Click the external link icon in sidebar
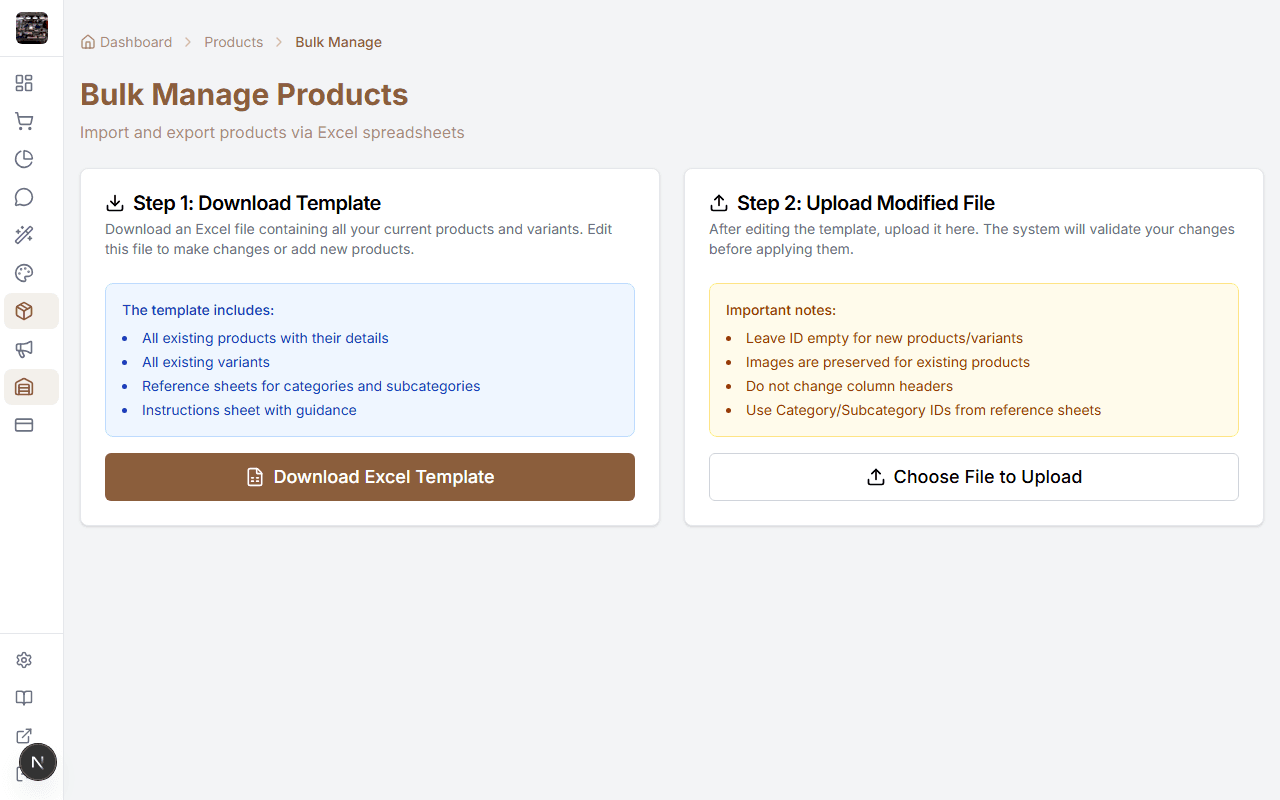Viewport: 1280px width, 800px height. pyautogui.click(x=24, y=736)
